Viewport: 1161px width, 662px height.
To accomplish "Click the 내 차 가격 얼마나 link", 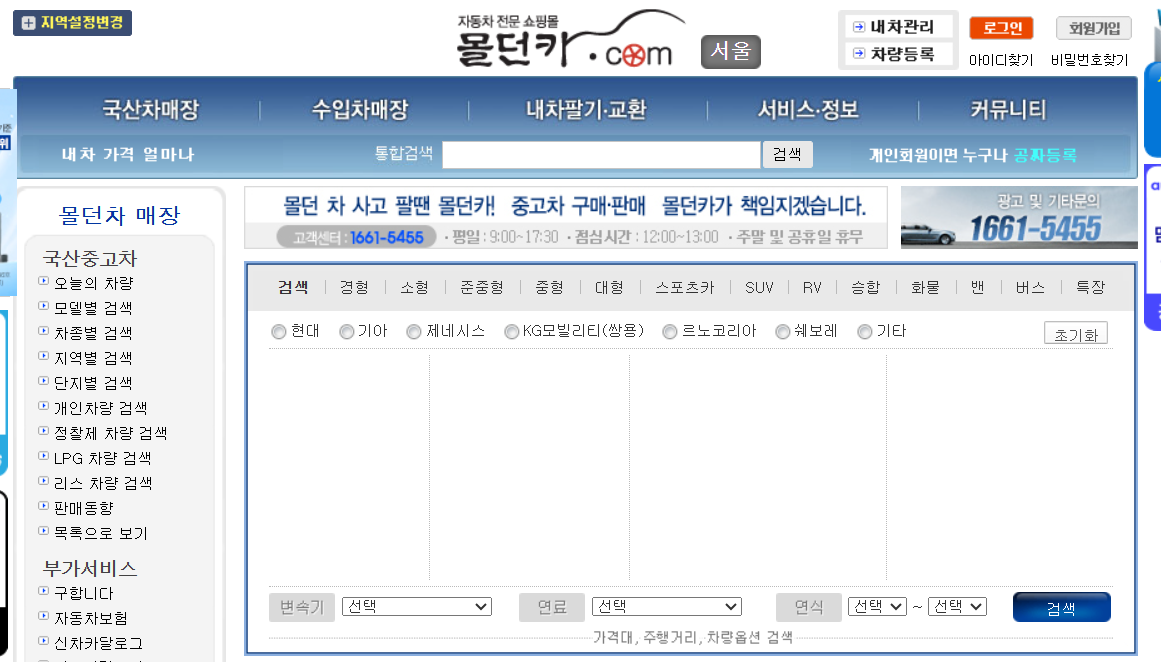I will coord(127,155).
